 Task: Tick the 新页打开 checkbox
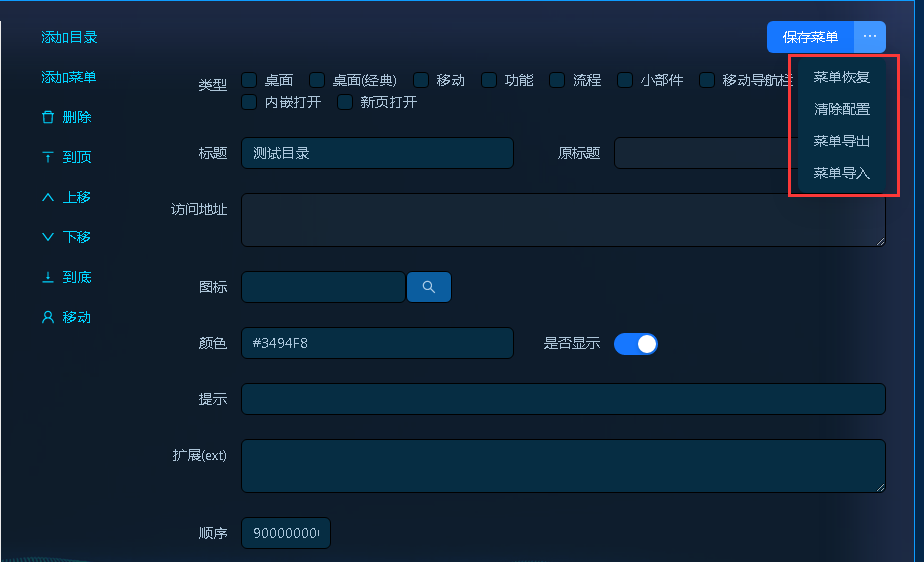345,102
